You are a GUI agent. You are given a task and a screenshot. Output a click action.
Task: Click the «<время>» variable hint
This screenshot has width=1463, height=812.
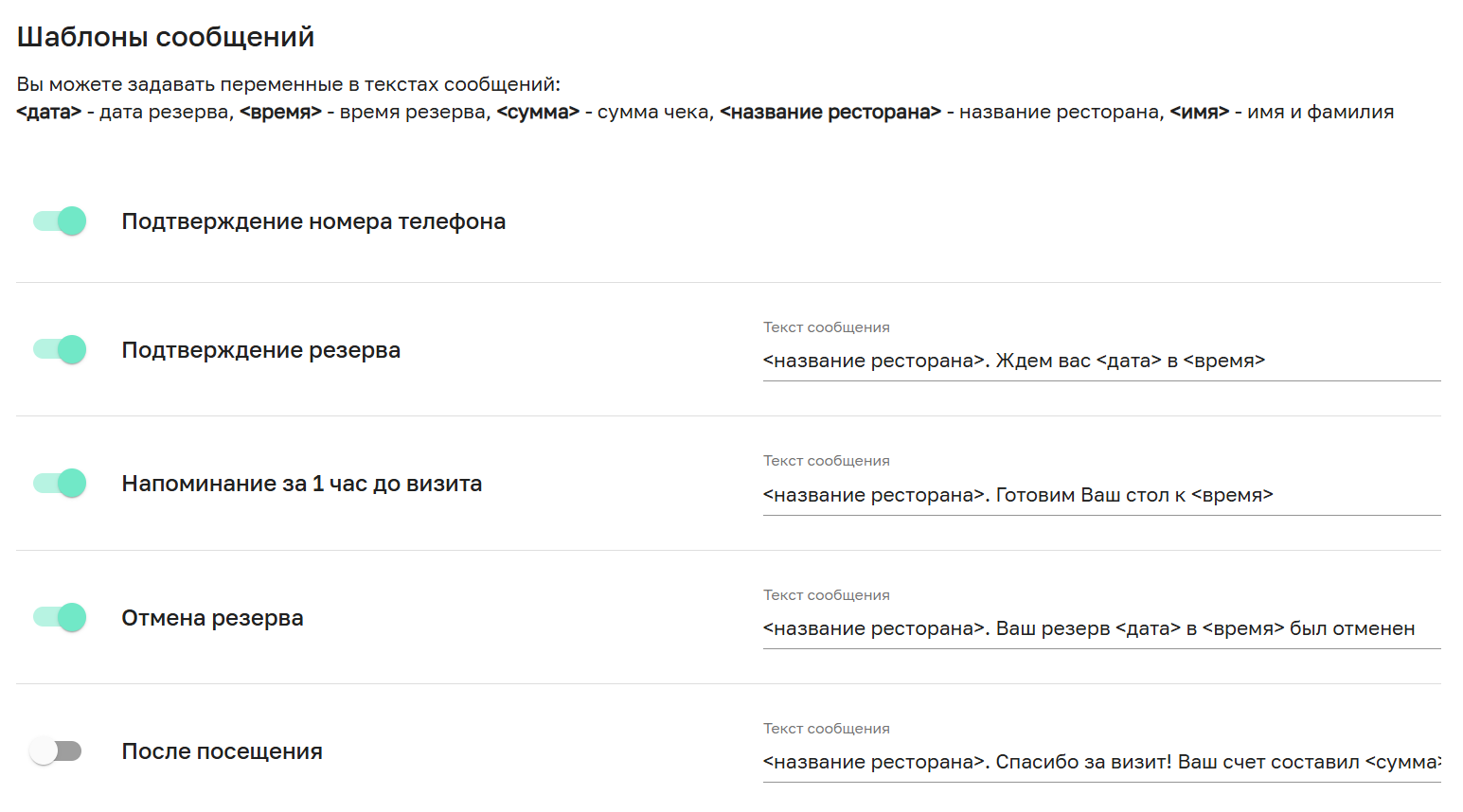pyautogui.click(x=279, y=111)
